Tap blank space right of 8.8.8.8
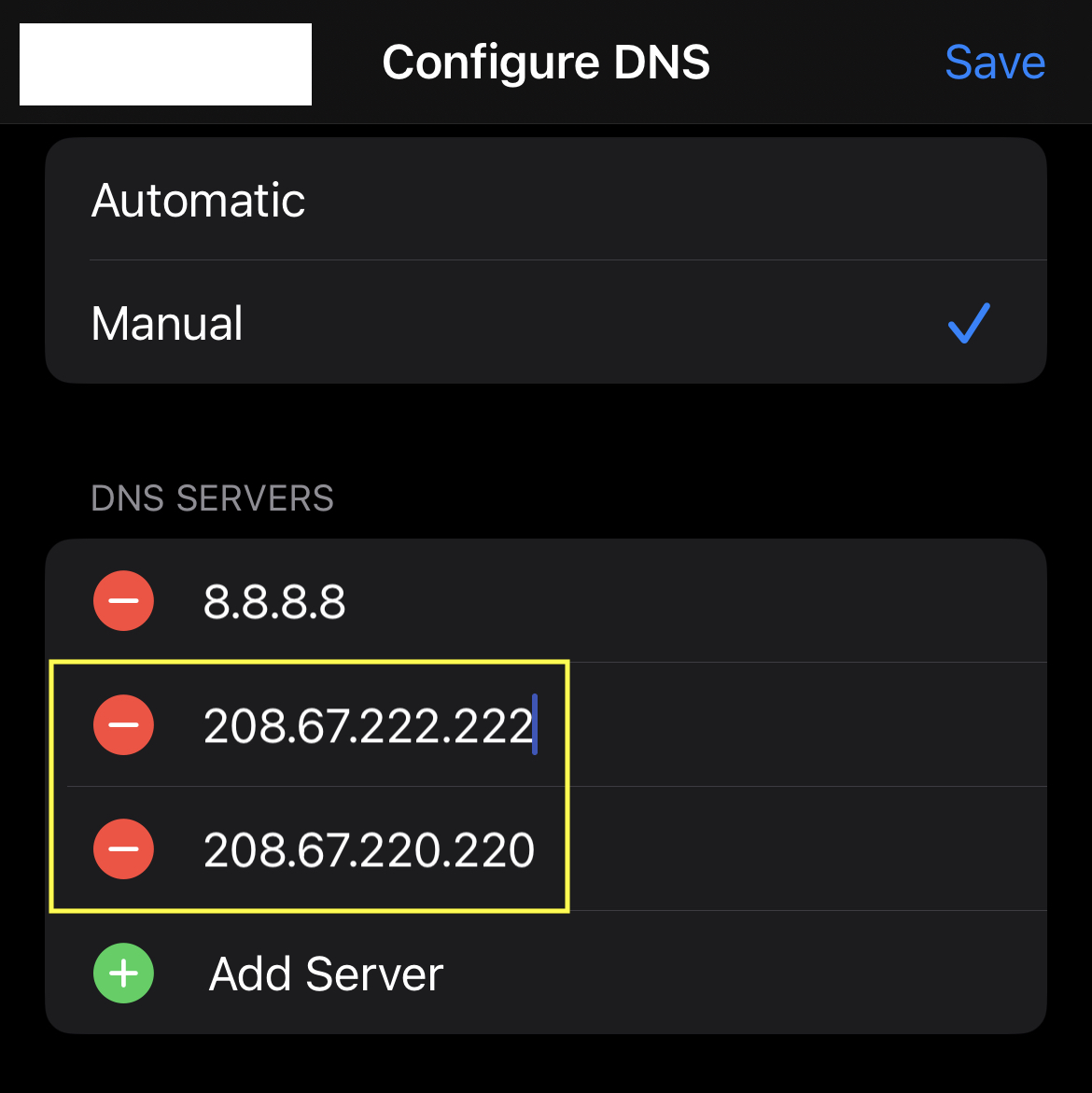1092x1093 pixels. [x=697, y=601]
